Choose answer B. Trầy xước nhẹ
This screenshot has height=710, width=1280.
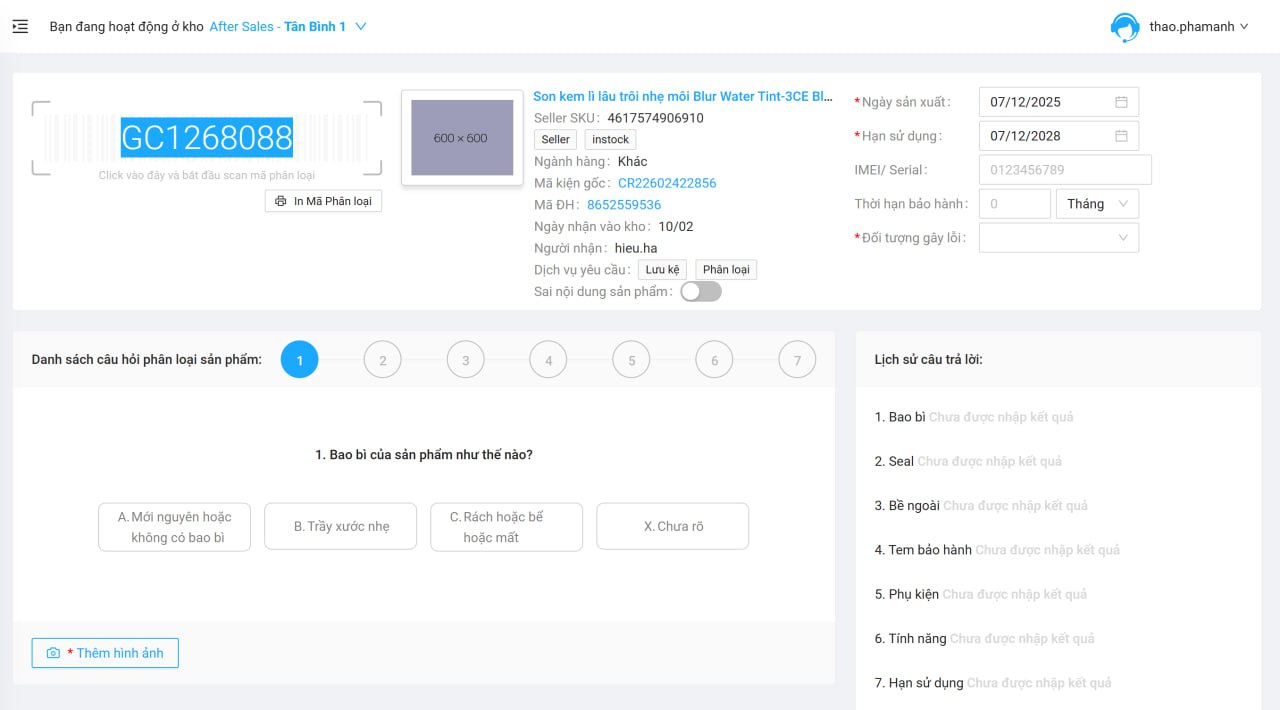(x=340, y=527)
